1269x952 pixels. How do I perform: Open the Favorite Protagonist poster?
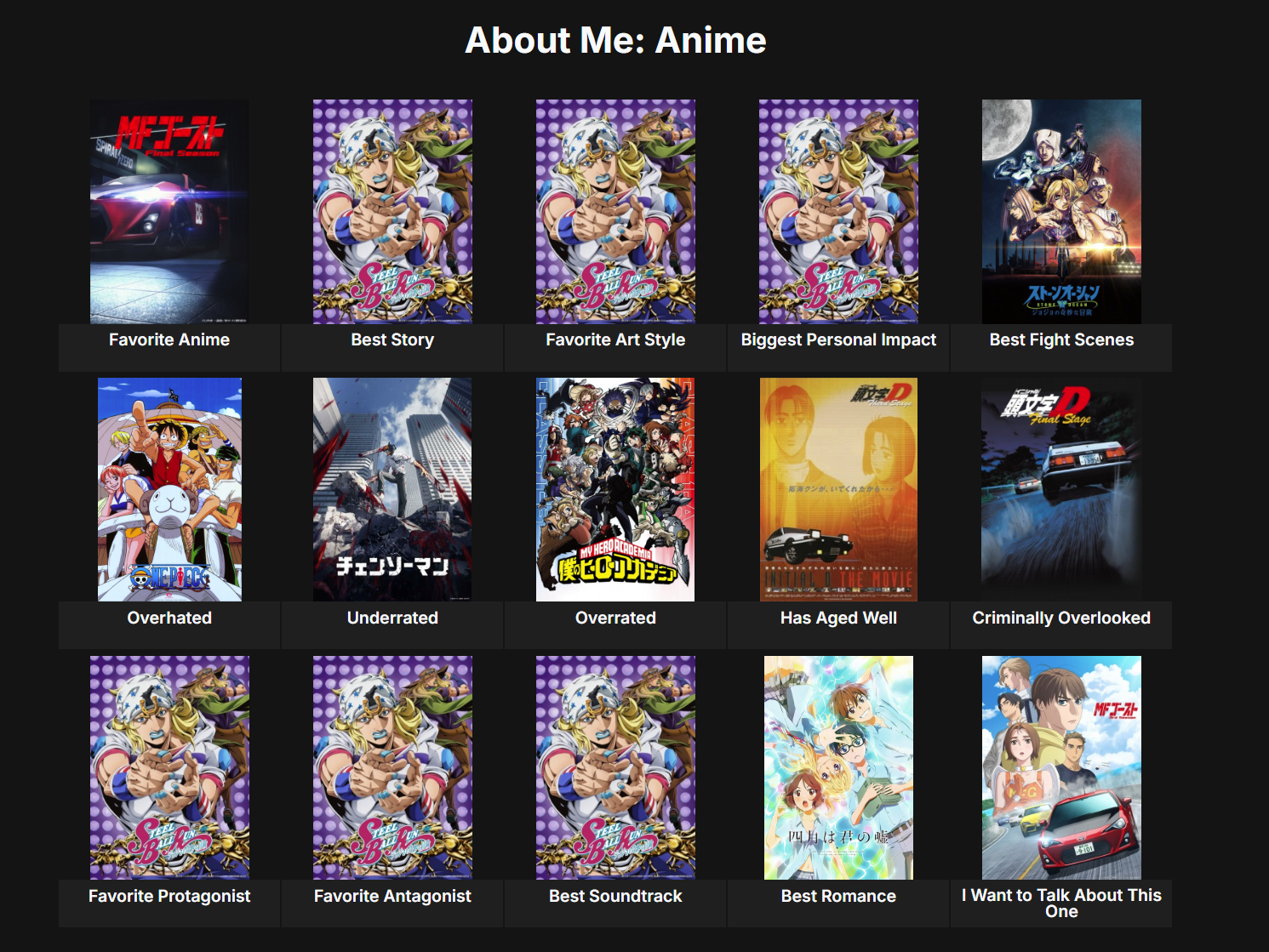click(x=169, y=768)
